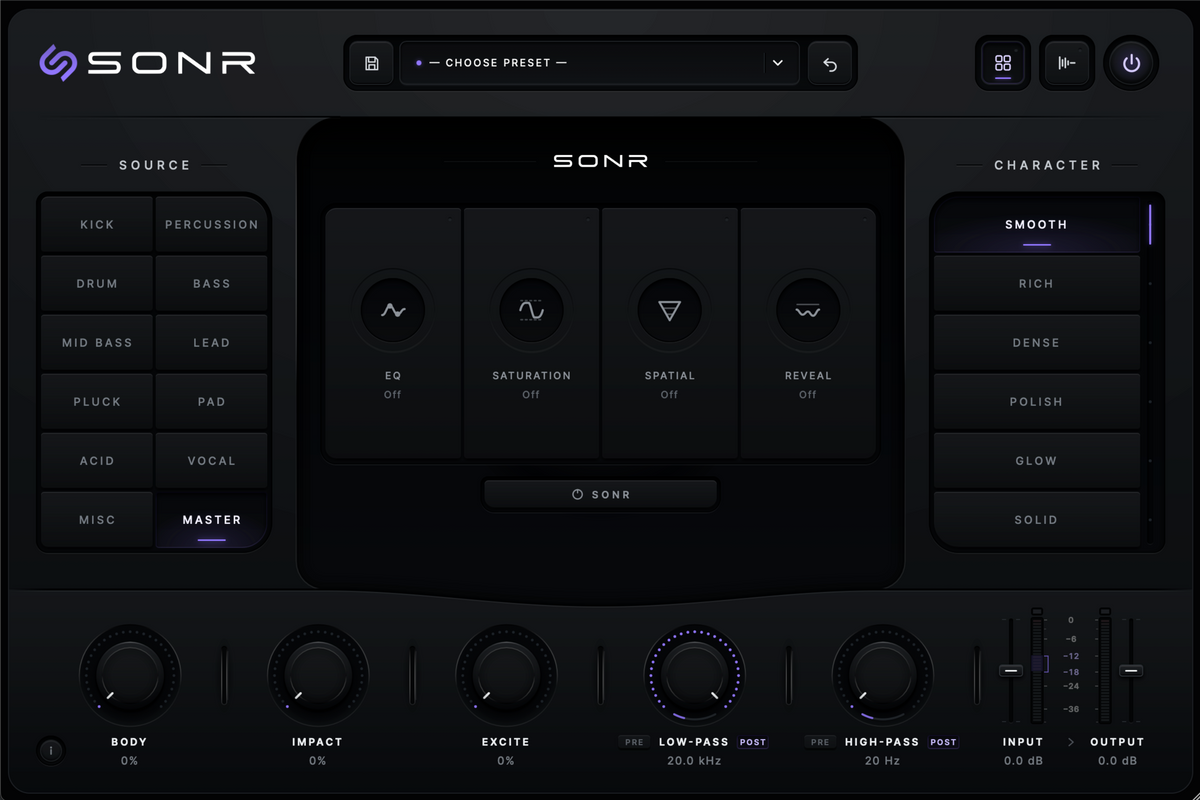Click the Input gain fader handle
Viewport: 1200px width, 800px height.
(x=1011, y=670)
